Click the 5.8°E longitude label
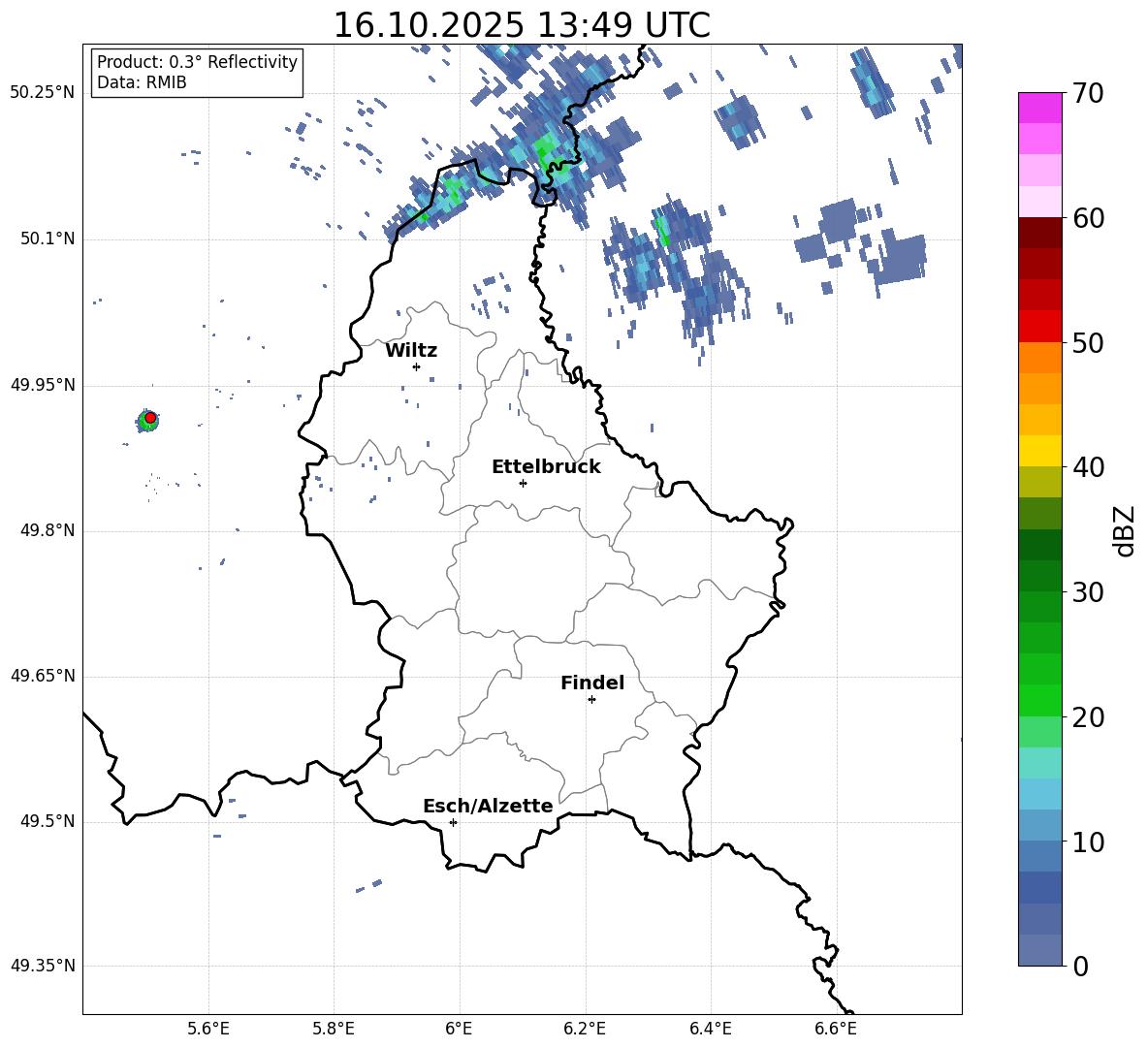The height and width of the screenshot is (1048, 1148). click(x=334, y=1029)
